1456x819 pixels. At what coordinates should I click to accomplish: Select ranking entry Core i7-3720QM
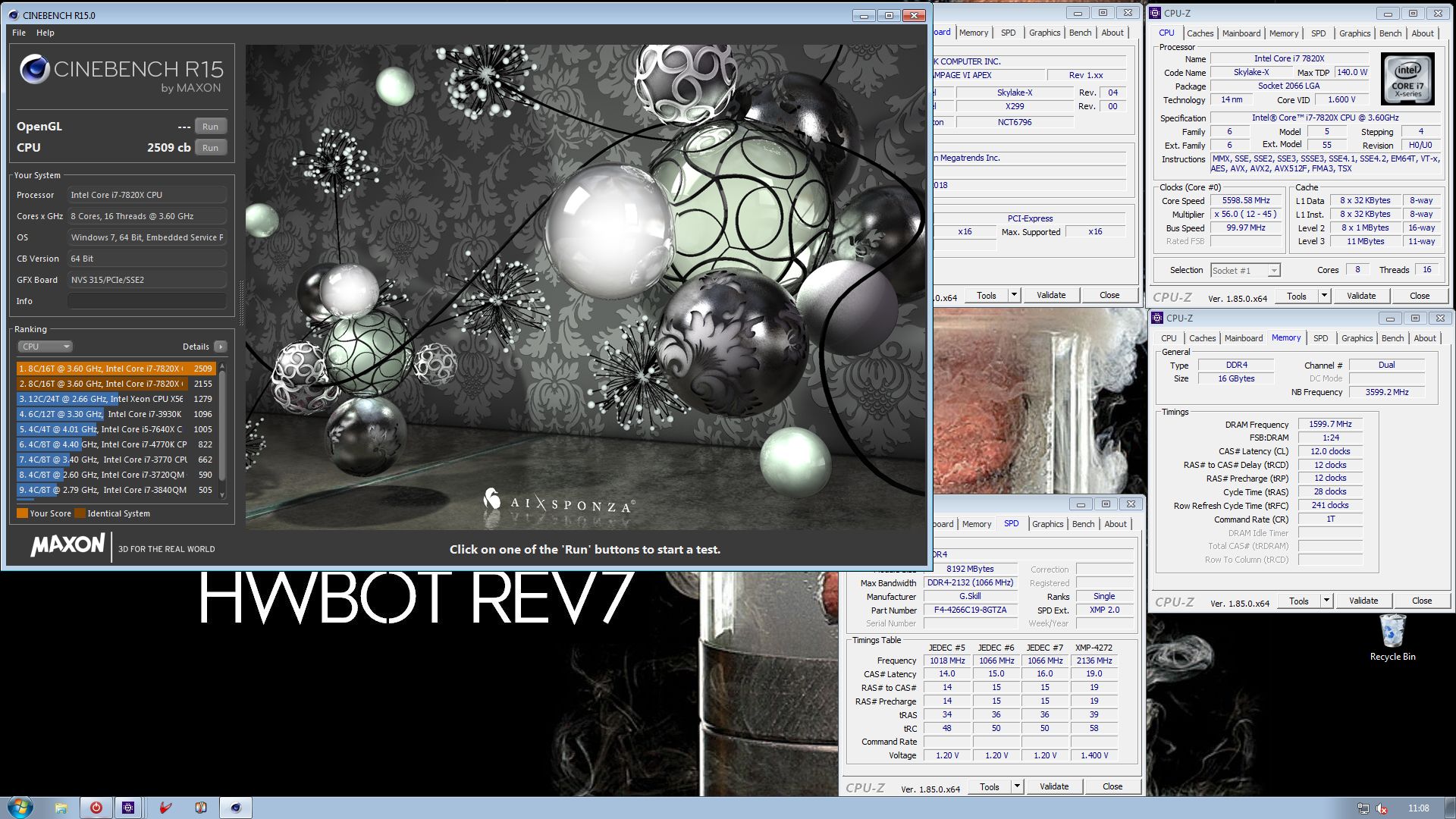(116, 475)
